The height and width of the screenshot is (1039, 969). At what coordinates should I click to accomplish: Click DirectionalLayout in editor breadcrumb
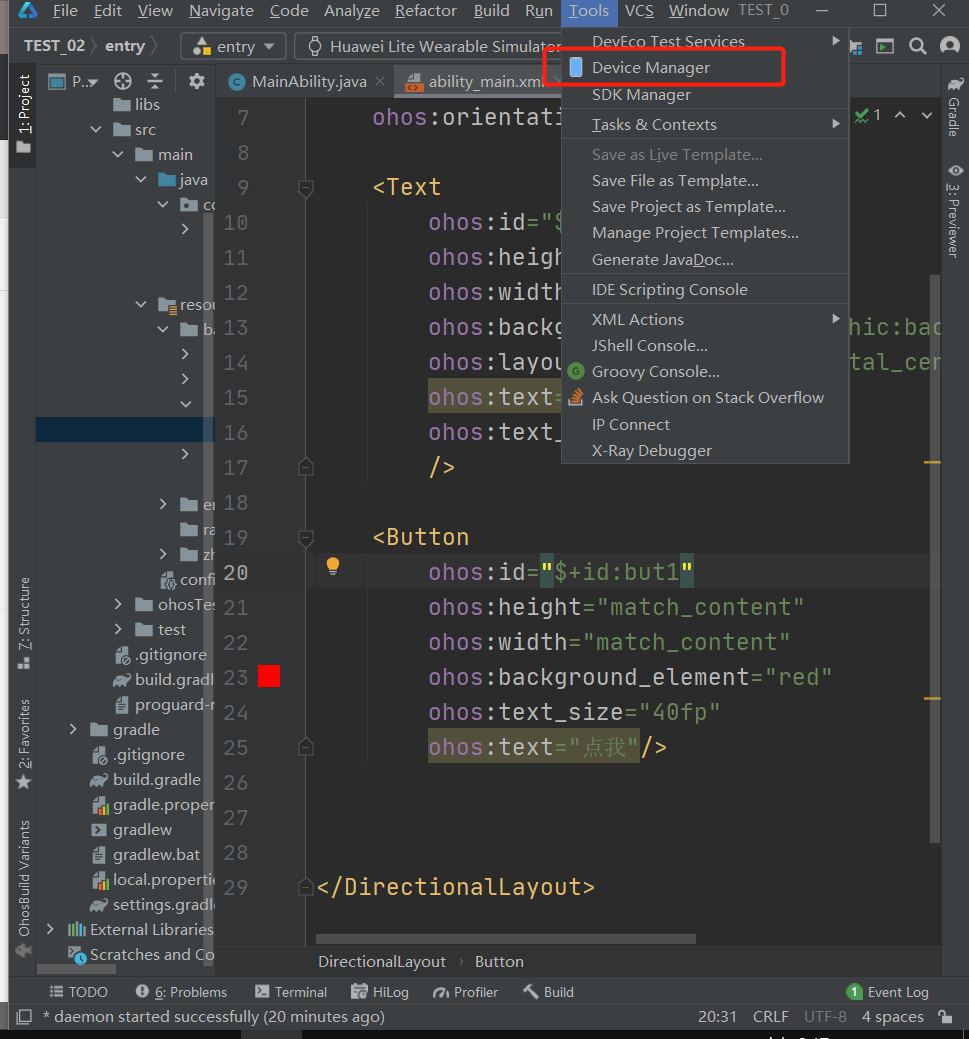coord(382,961)
